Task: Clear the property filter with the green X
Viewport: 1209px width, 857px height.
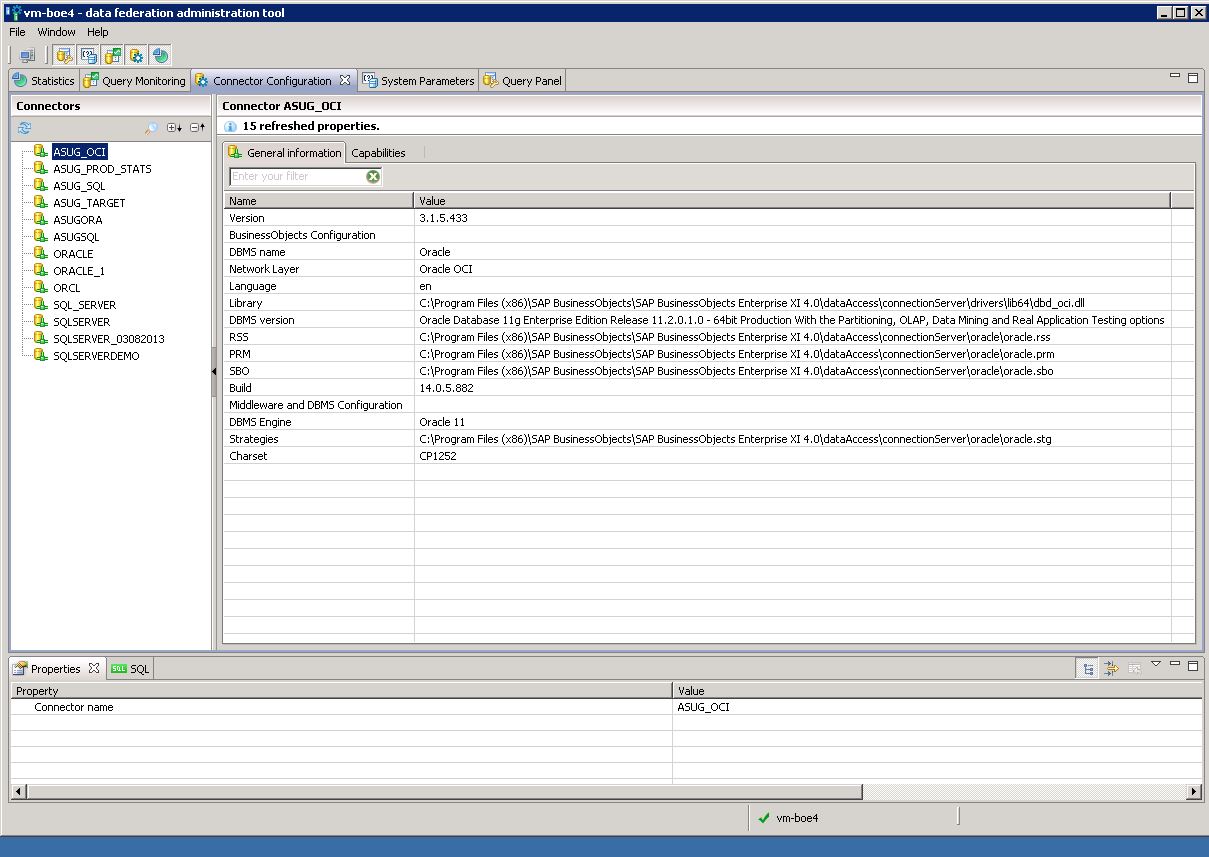Action: coord(373,176)
